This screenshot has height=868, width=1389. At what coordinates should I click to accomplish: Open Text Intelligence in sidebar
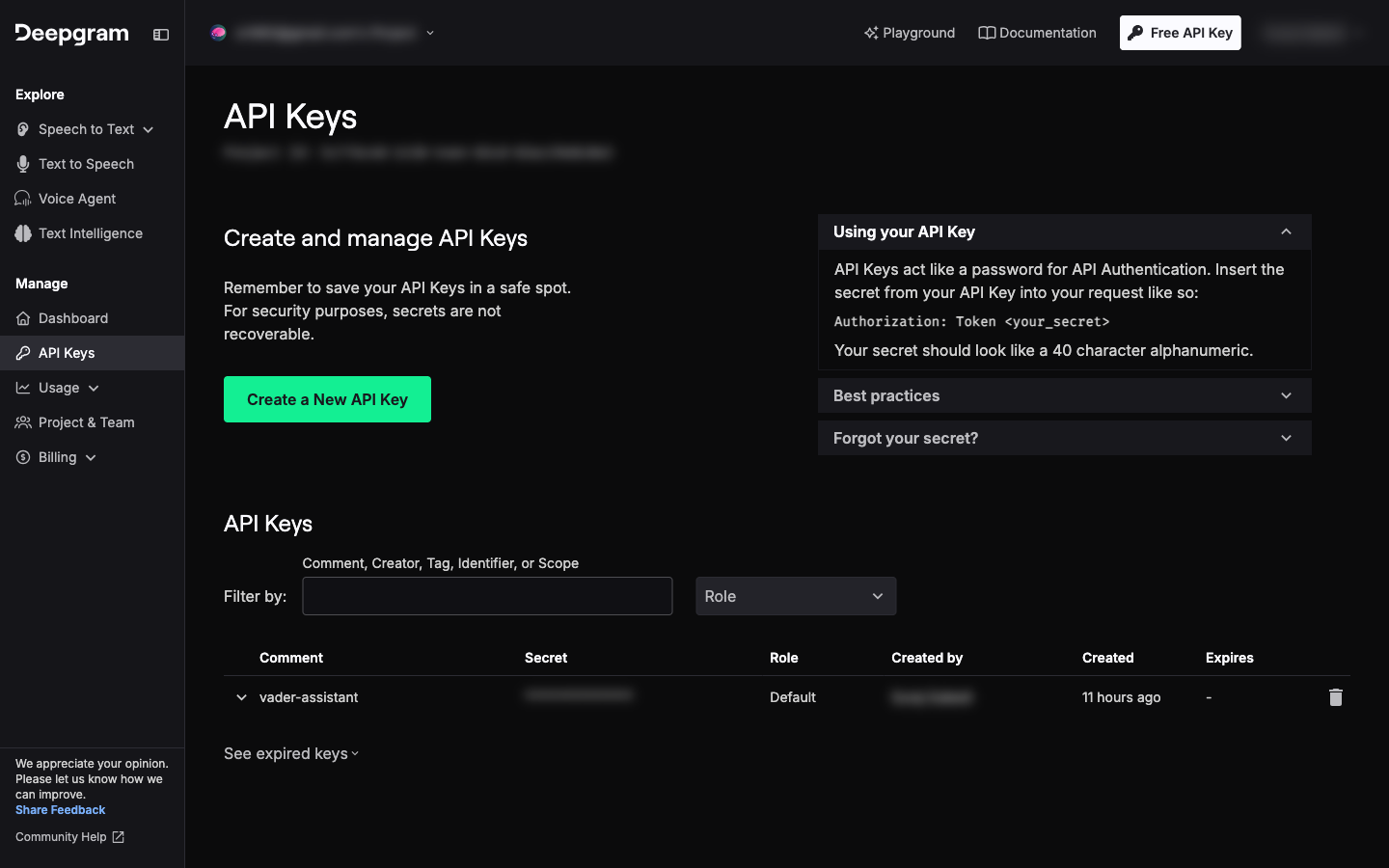(x=91, y=233)
